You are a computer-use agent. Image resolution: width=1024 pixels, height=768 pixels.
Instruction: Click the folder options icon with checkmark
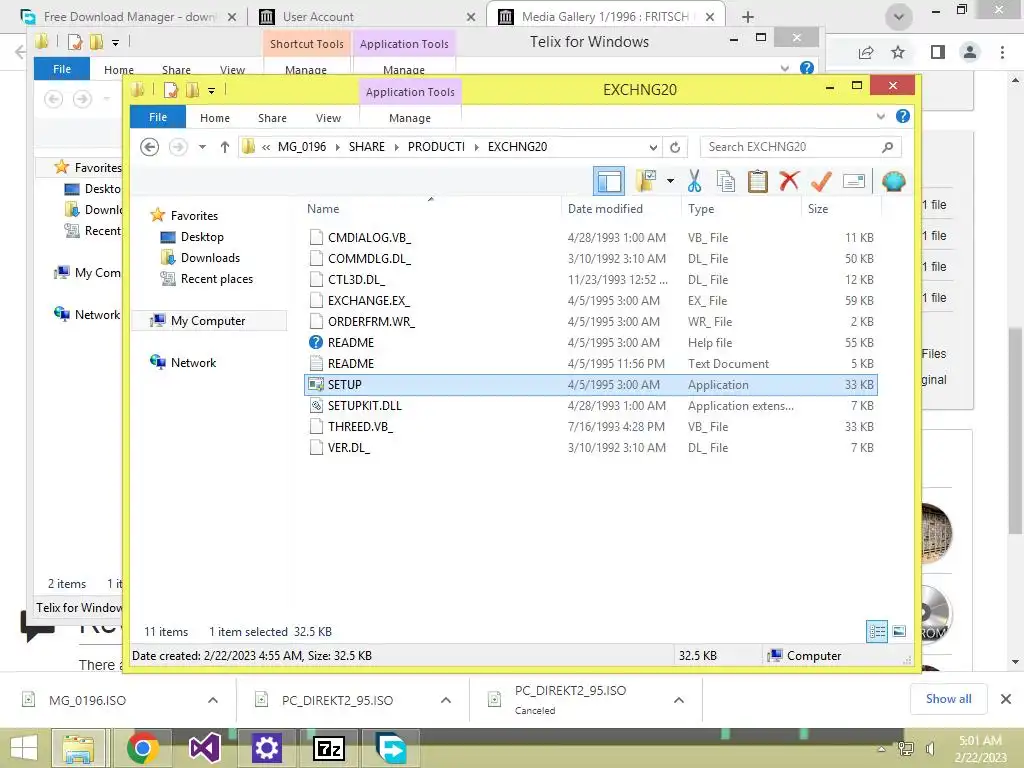pyautogui.click(x=646, y=181)
